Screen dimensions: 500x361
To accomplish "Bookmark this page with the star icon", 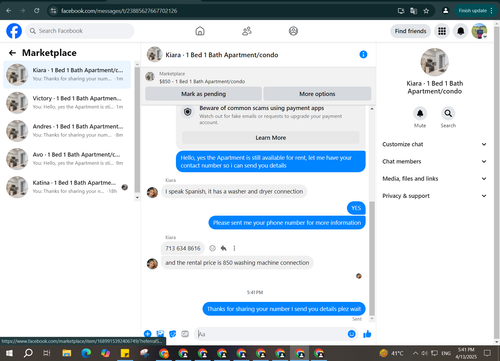I will point(426,11).
